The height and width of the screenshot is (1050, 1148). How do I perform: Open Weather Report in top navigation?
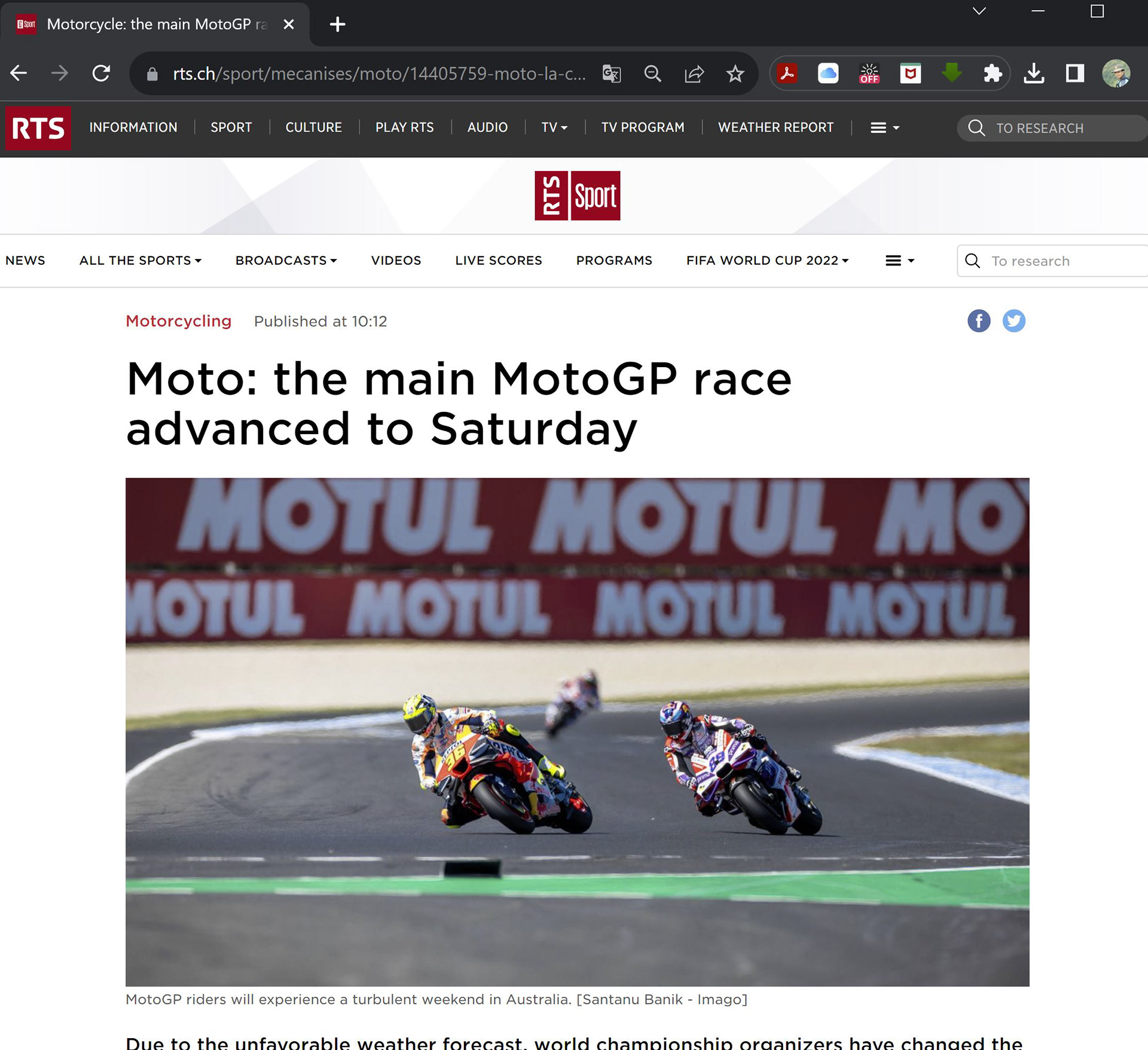[775, 127]
